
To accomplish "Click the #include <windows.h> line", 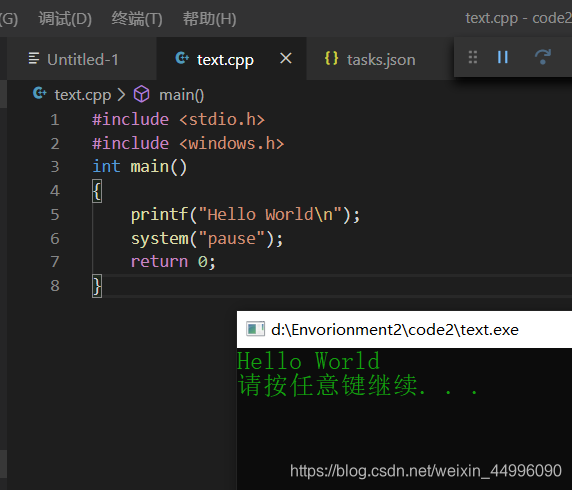I will [188, 143].
